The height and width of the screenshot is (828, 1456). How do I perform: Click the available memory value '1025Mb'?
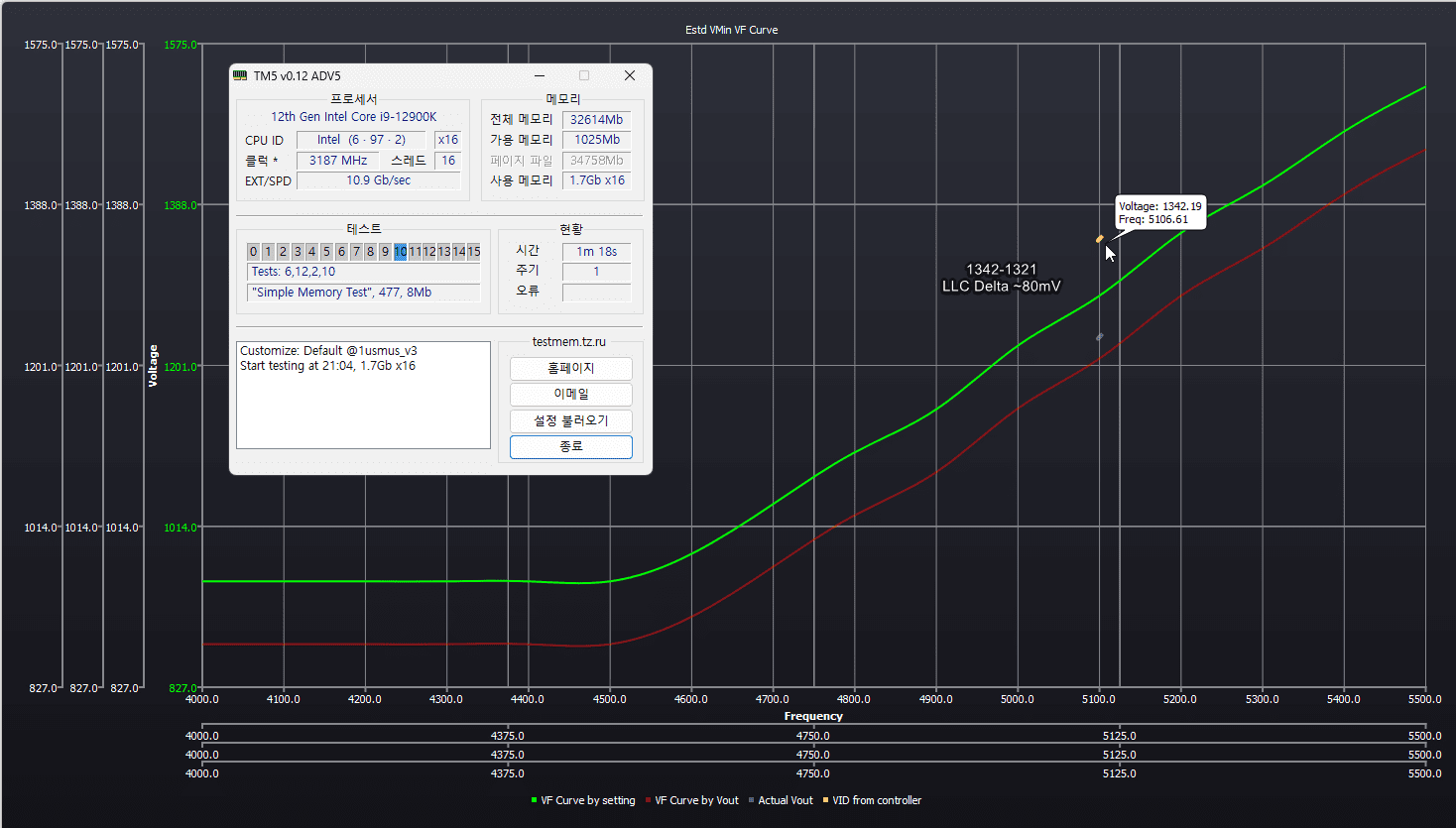point(596,140)
